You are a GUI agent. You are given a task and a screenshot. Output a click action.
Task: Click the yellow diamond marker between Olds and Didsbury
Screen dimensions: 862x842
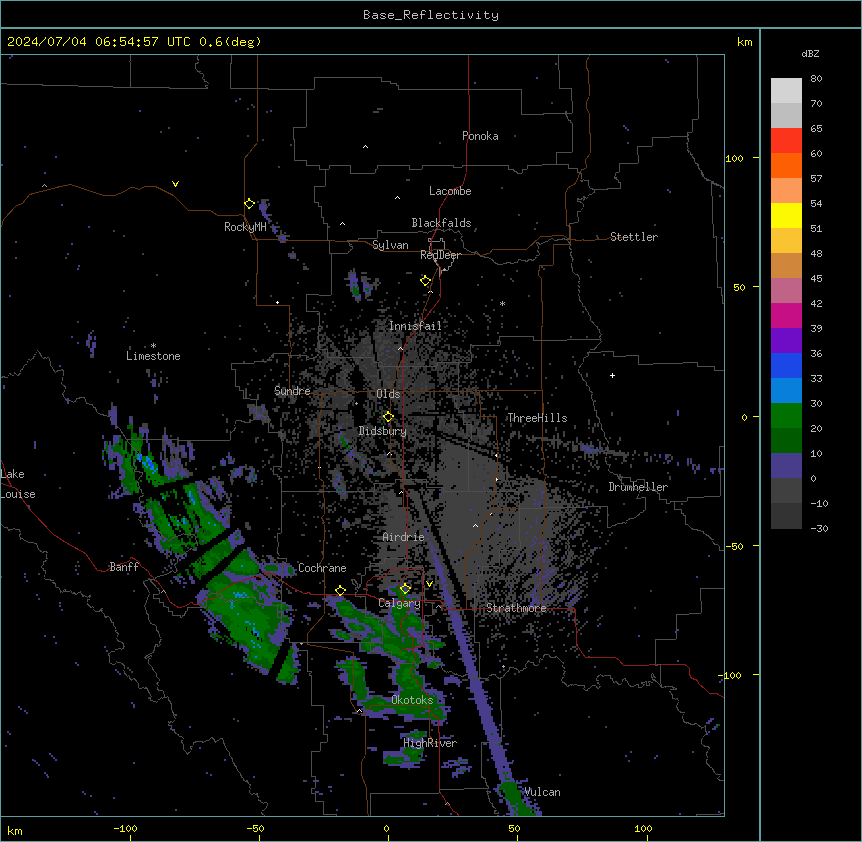[x=388, y=417]
